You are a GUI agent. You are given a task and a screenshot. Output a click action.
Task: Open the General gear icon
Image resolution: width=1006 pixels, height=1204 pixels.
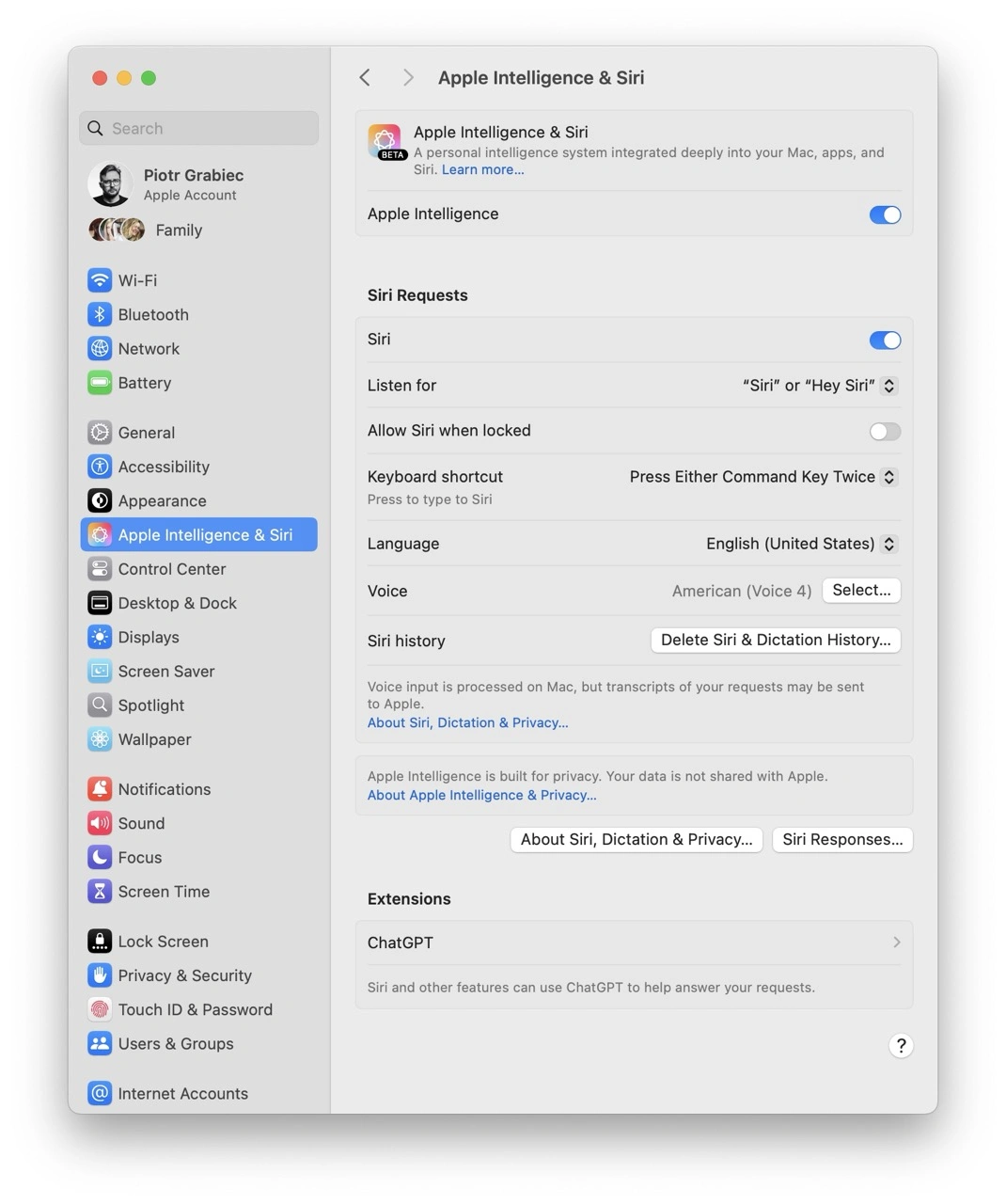coord(100,433)
